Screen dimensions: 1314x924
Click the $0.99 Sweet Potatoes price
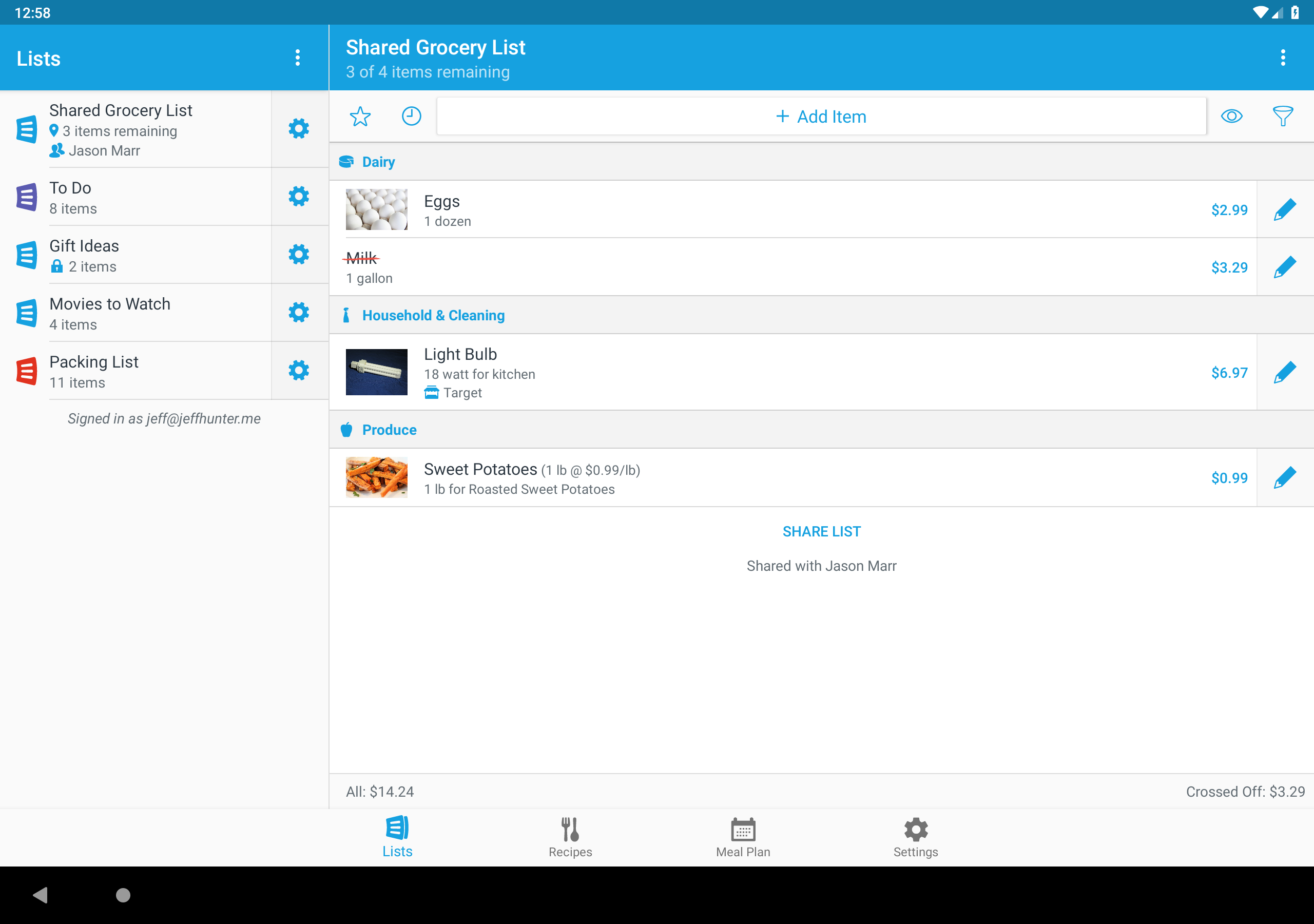1229,478
